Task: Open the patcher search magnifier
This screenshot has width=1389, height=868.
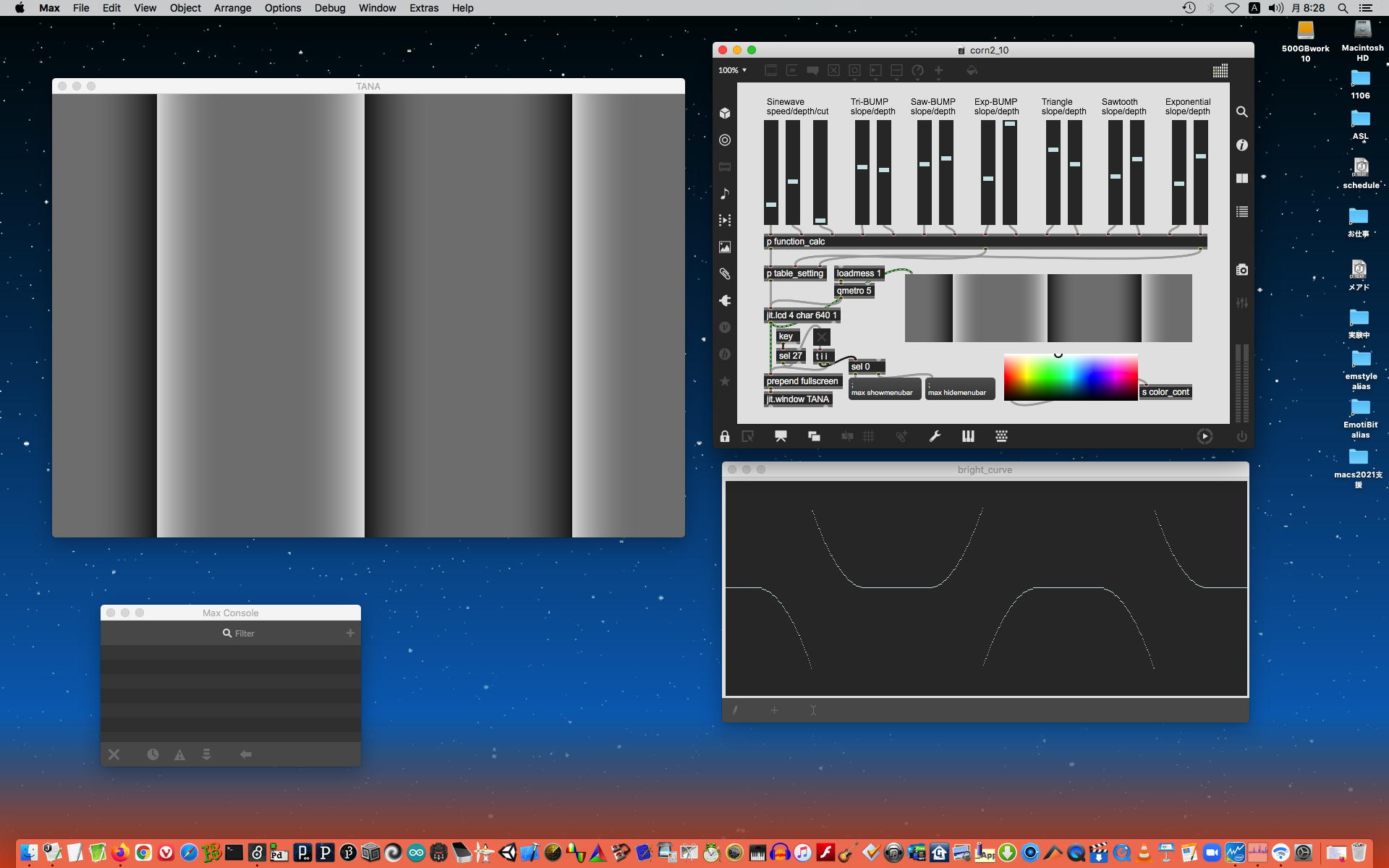Action: pyautogui.click(x=1242, y=112)
